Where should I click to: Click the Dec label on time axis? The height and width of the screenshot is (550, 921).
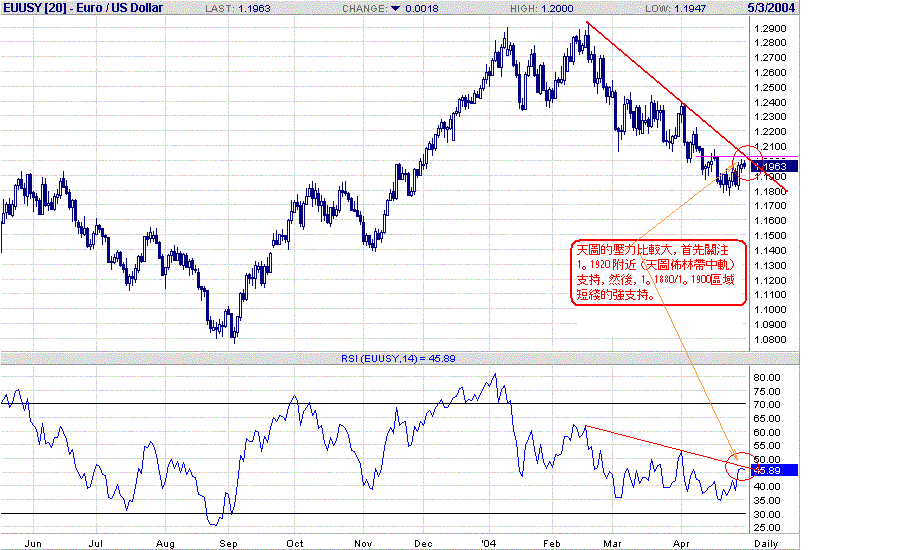click(x=423, y=544)
